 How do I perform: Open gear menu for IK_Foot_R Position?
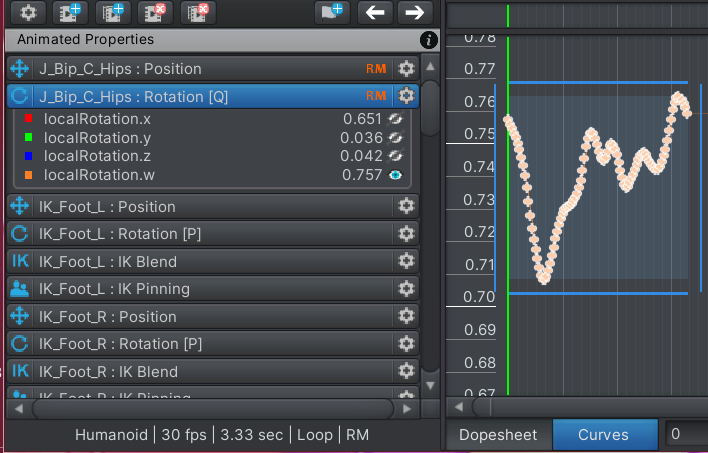point(406,316)
